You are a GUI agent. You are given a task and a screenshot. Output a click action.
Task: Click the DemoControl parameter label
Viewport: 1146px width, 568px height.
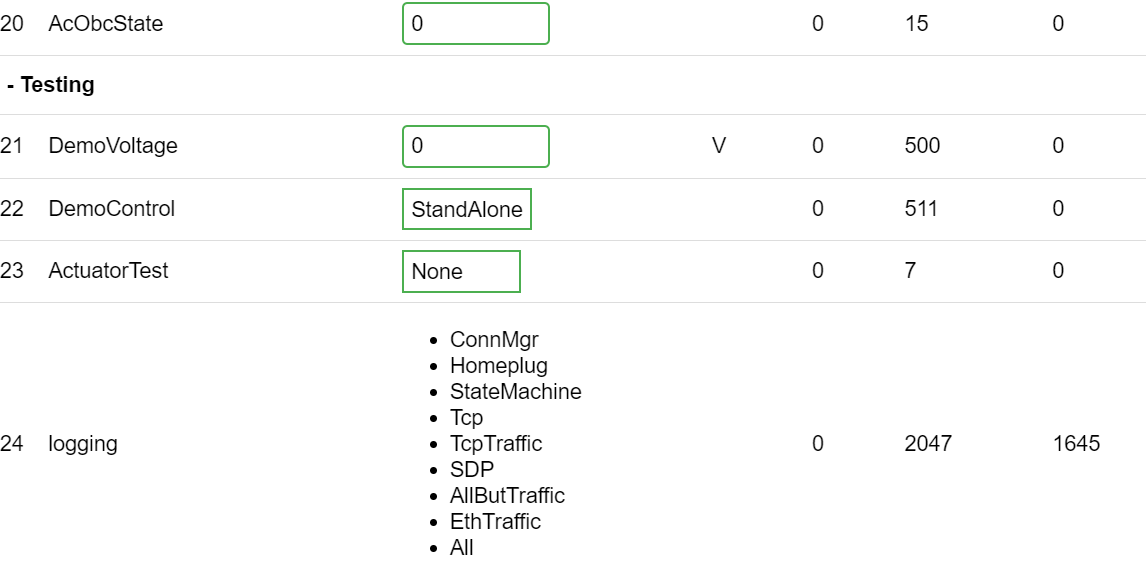click(111, 209)
